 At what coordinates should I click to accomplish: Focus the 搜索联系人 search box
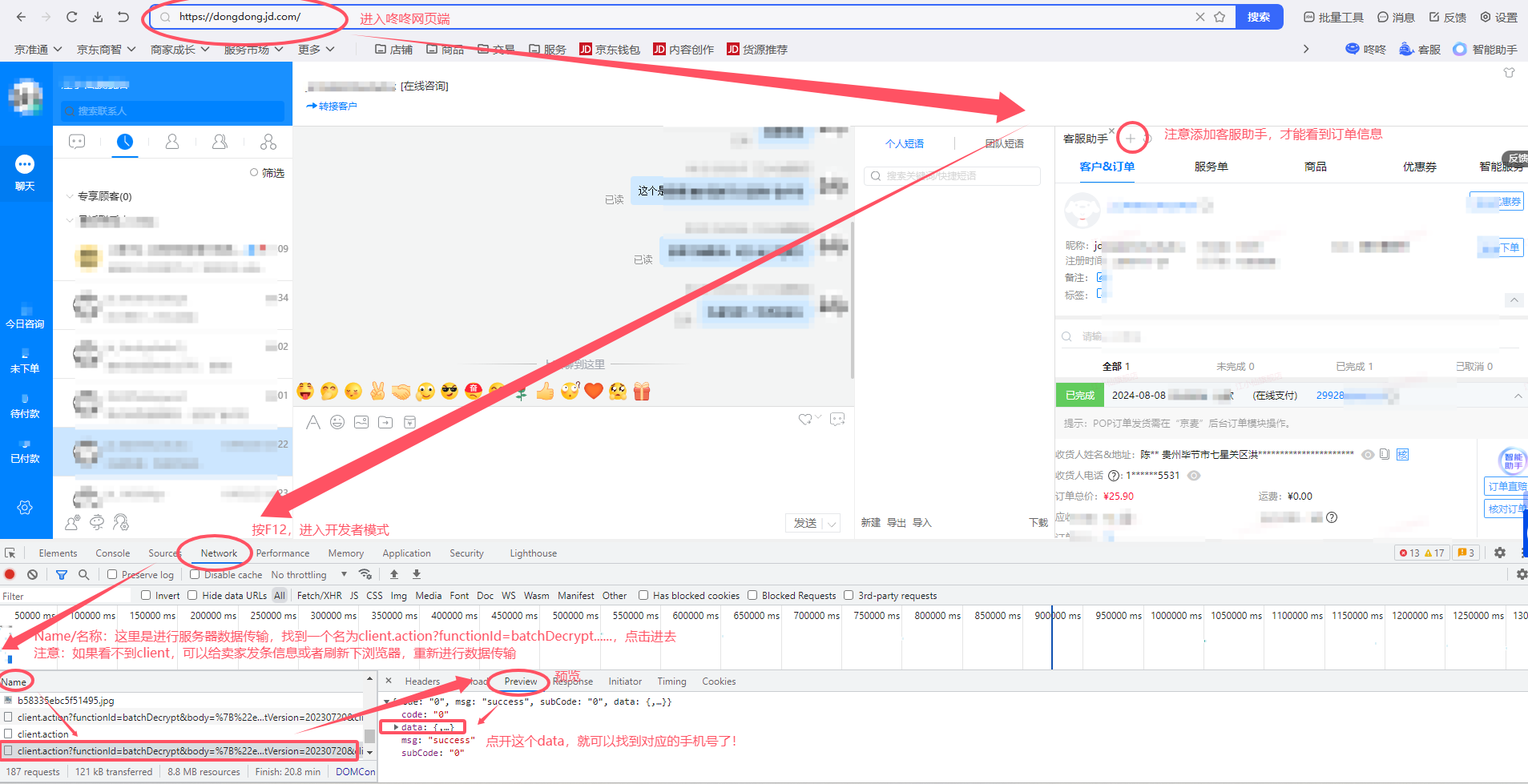(x=172, y=111)
